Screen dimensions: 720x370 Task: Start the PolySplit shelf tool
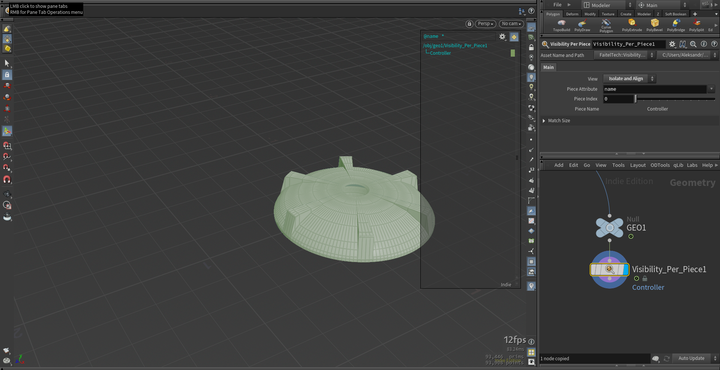(697, 25)
